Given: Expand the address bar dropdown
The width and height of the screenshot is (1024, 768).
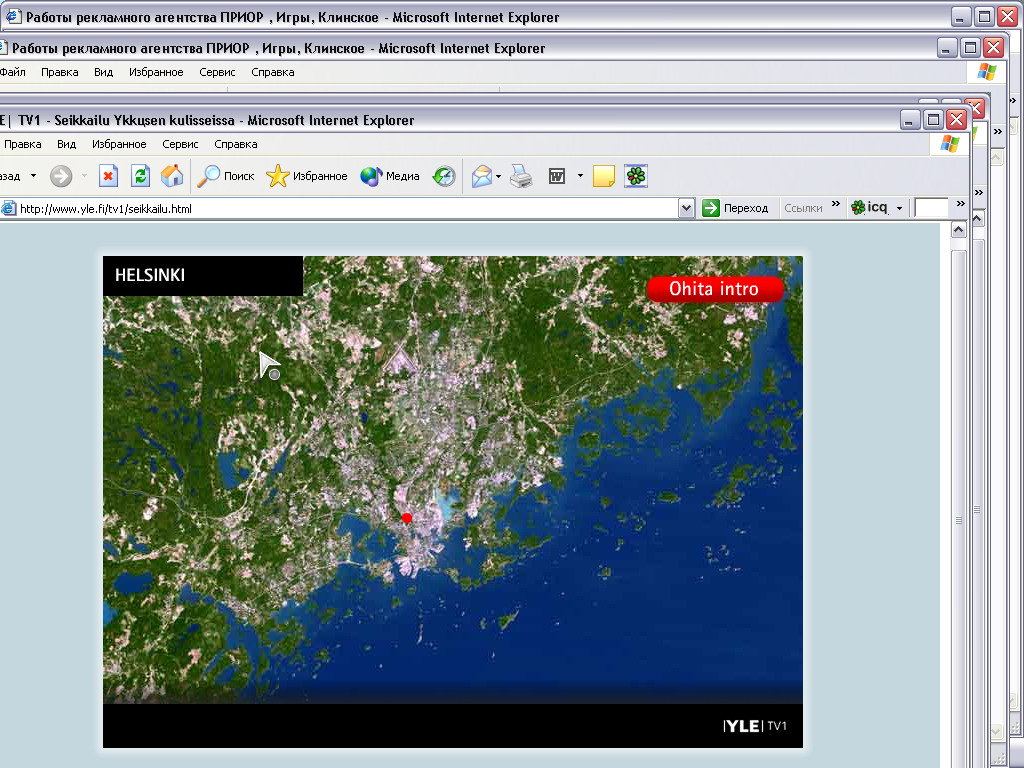Looking at the screenshot, I should click(686, 208).
